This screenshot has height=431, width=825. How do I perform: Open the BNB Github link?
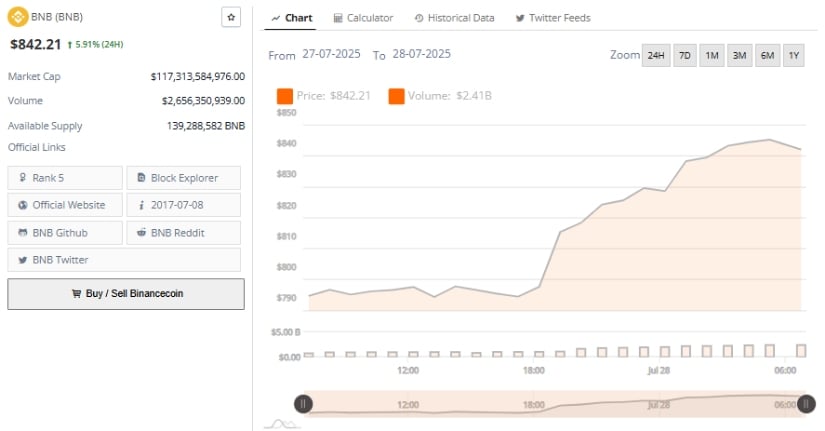point(65,233)
